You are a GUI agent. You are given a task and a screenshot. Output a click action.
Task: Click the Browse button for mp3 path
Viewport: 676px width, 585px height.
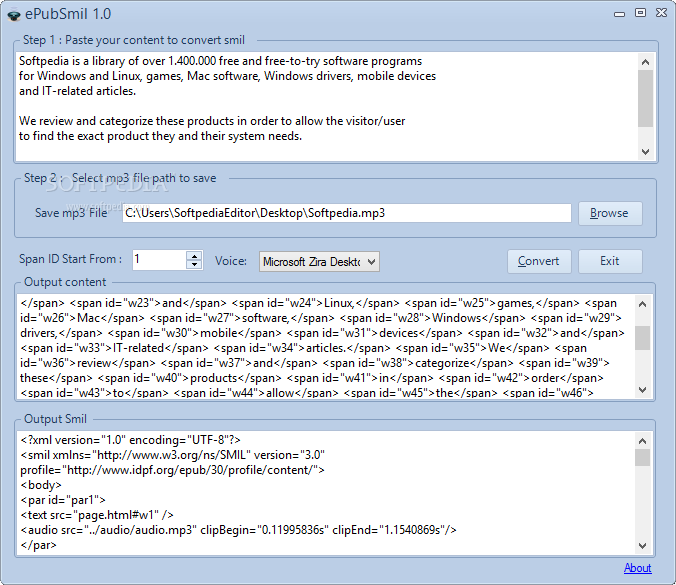(x=610, y=213)
